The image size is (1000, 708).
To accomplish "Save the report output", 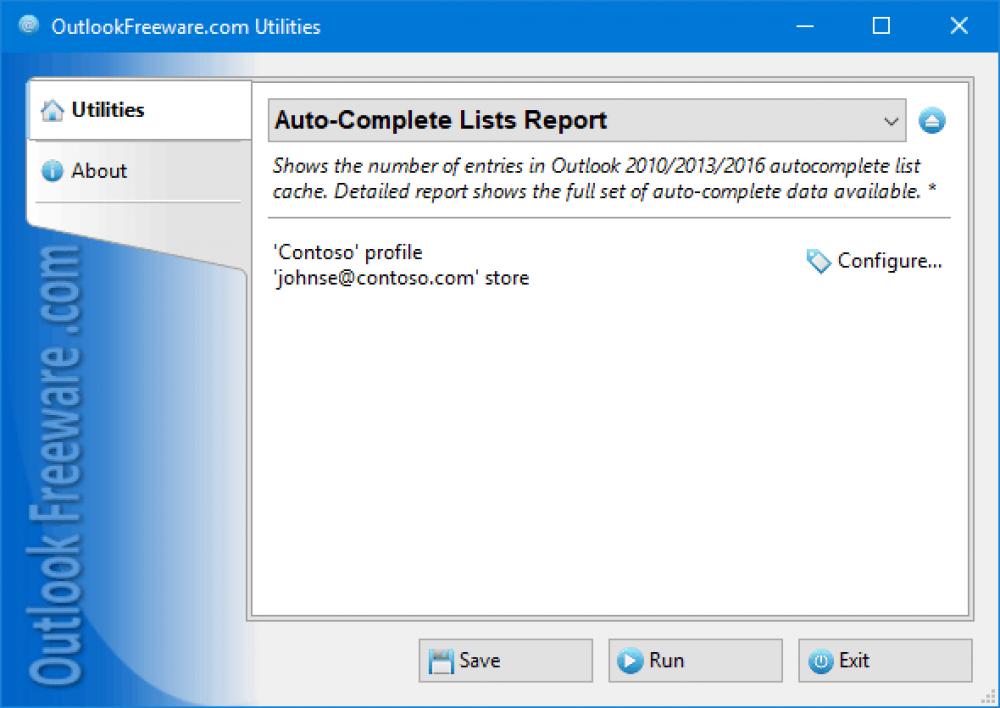I will coord(505,660).
